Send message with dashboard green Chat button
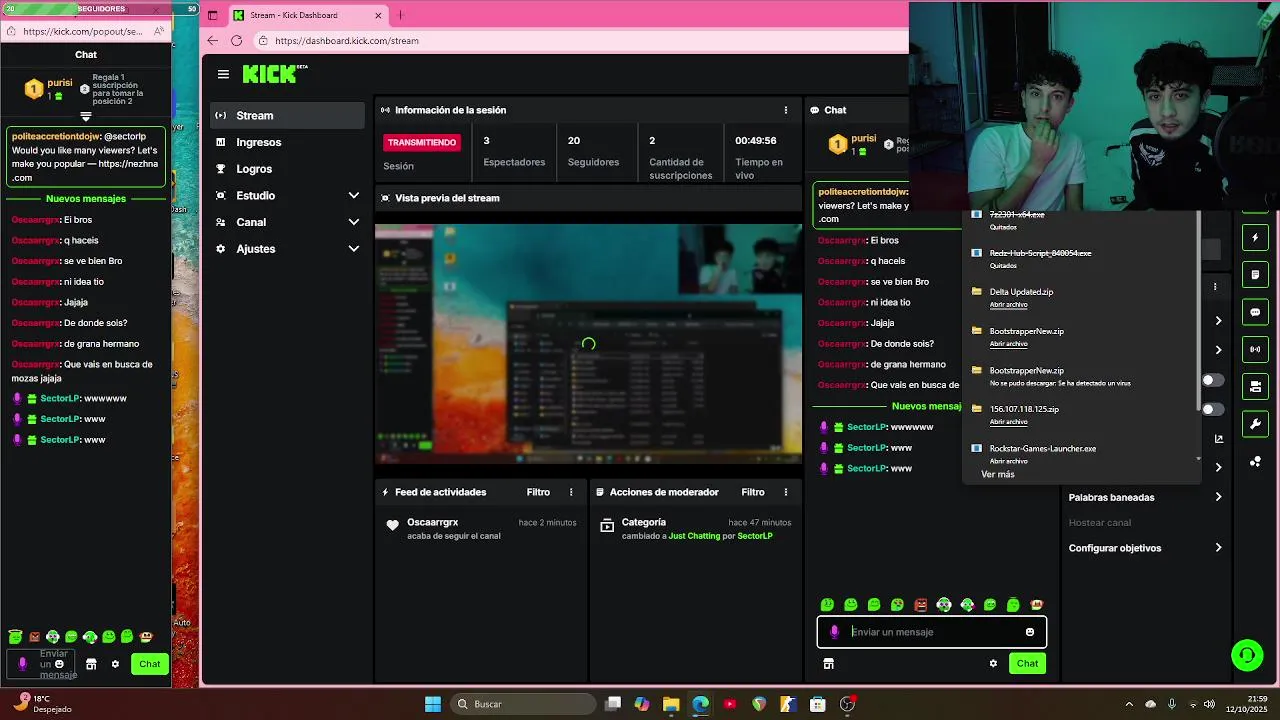This screenshot has width=1280, height=720. pyautogui.click(x=1027, y=663)
